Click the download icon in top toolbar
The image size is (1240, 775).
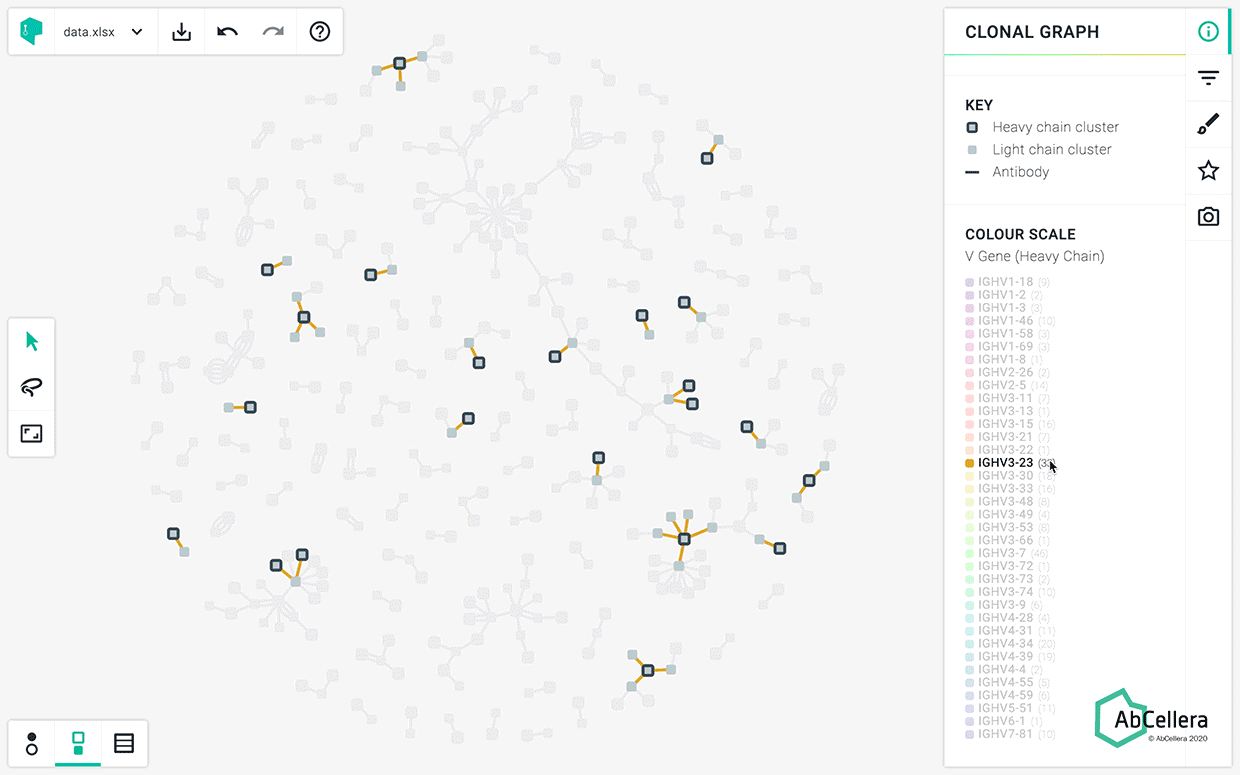point(181,32)
